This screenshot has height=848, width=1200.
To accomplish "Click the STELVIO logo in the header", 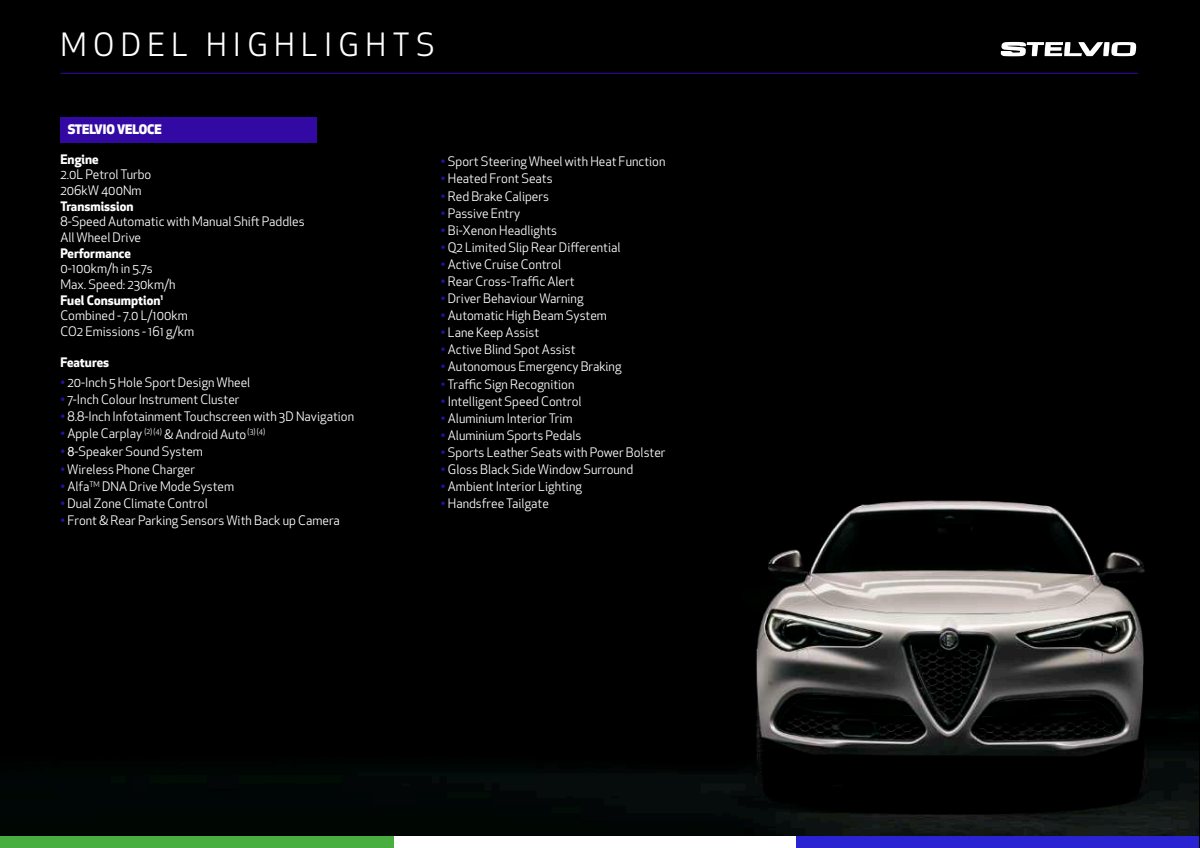I will pyautogui.click(x=1068, y=49).
